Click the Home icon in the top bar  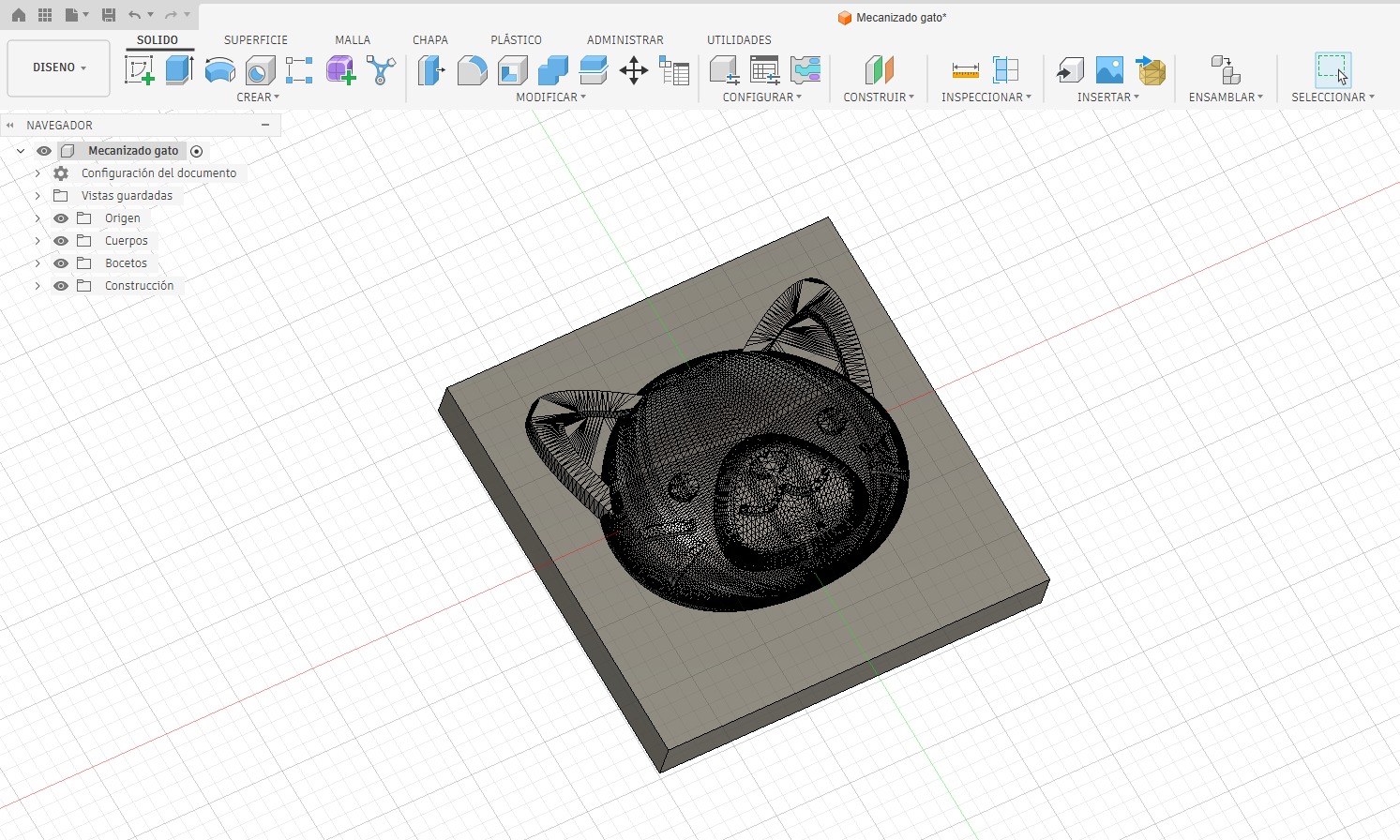tap(19, 15)
